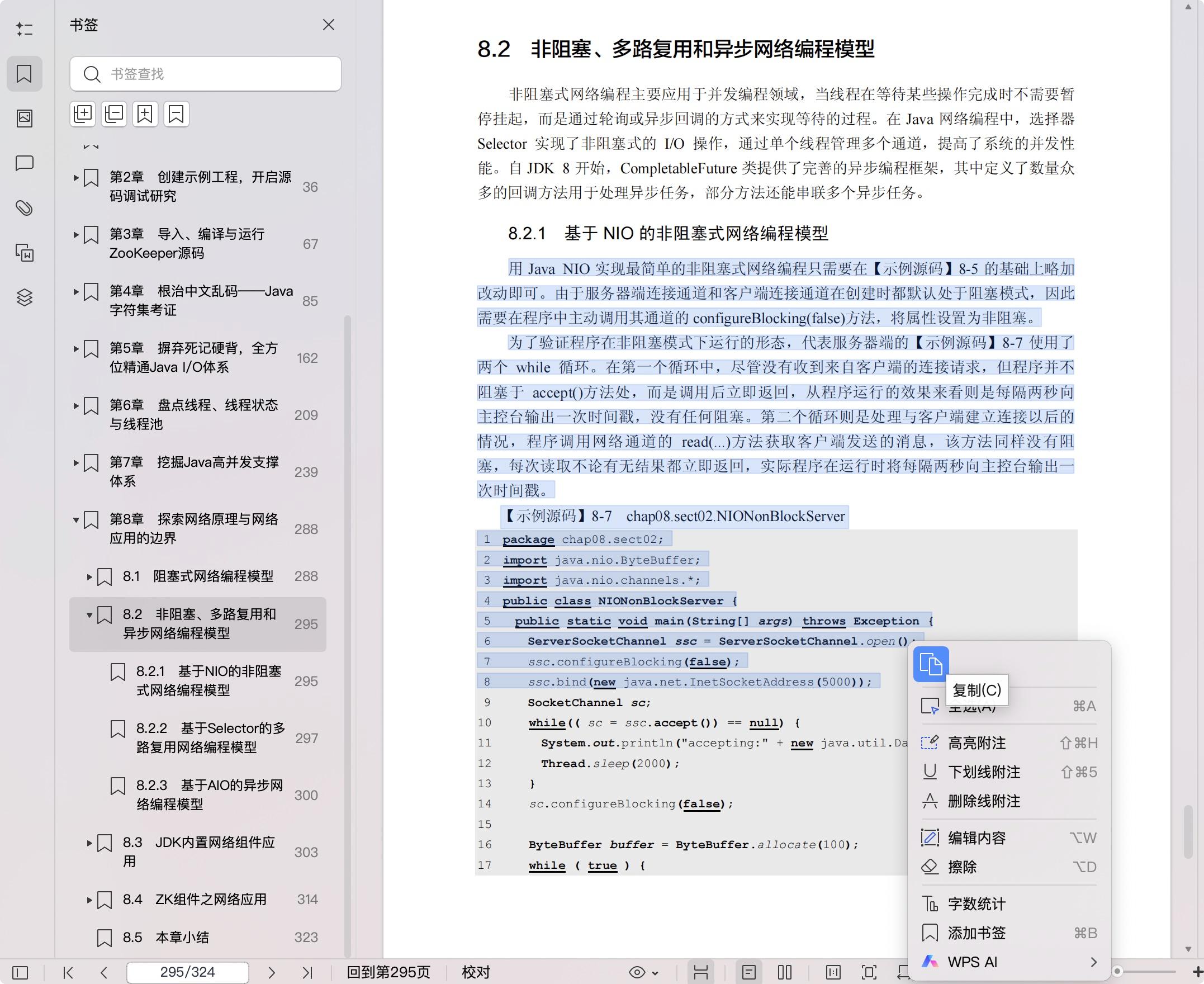Image resolution: width=1204 pixels, height=984 pixels.
Task: Close the bookmarks panel
Action: pos(329,25)
